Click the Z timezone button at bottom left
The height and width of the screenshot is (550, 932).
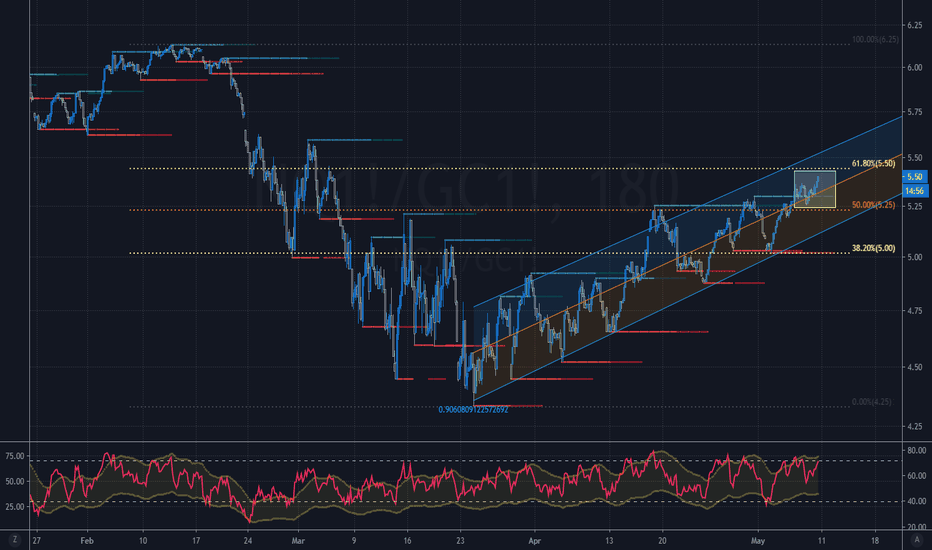14,540
